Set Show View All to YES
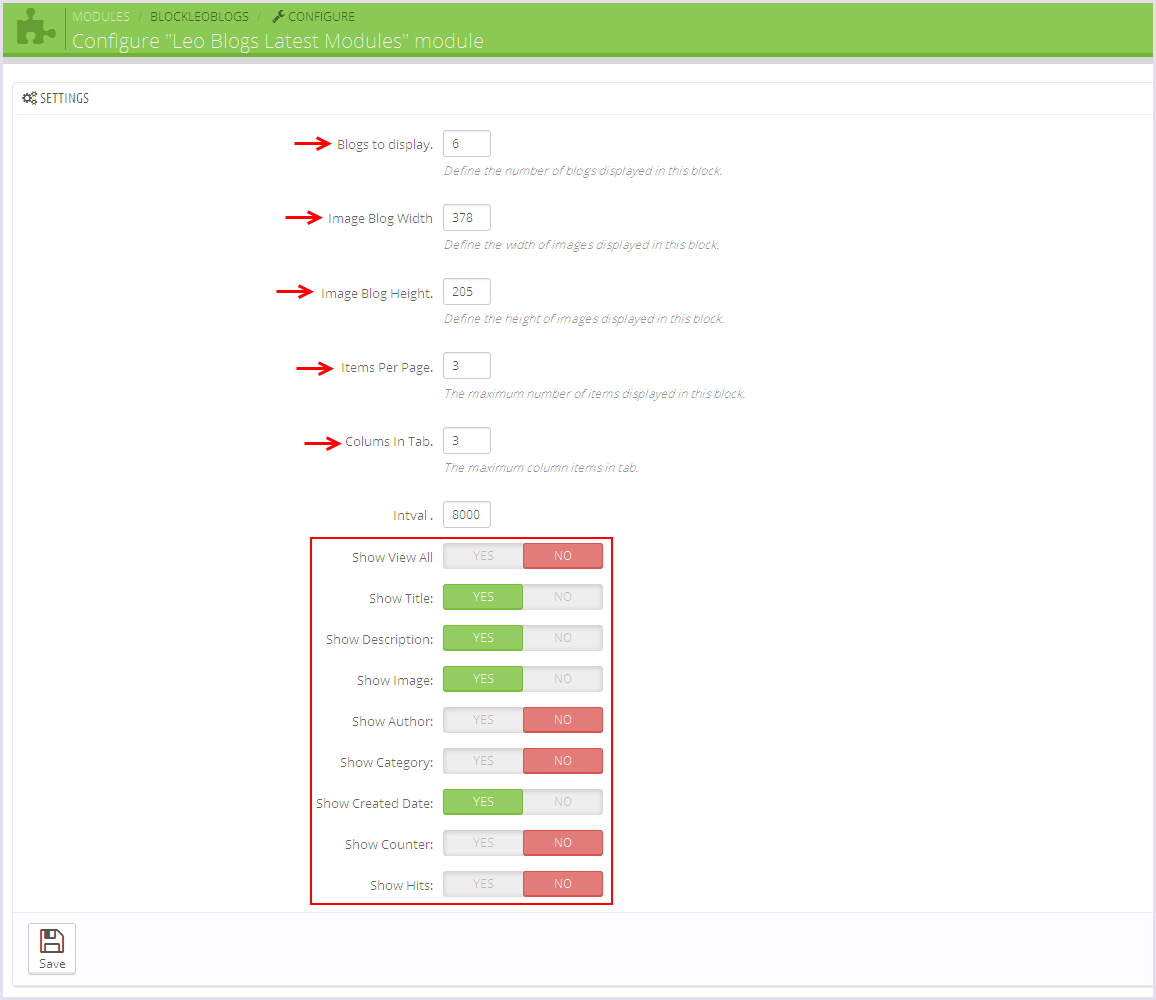This screenshot has height=1000, width=1156. click(483, 556)
